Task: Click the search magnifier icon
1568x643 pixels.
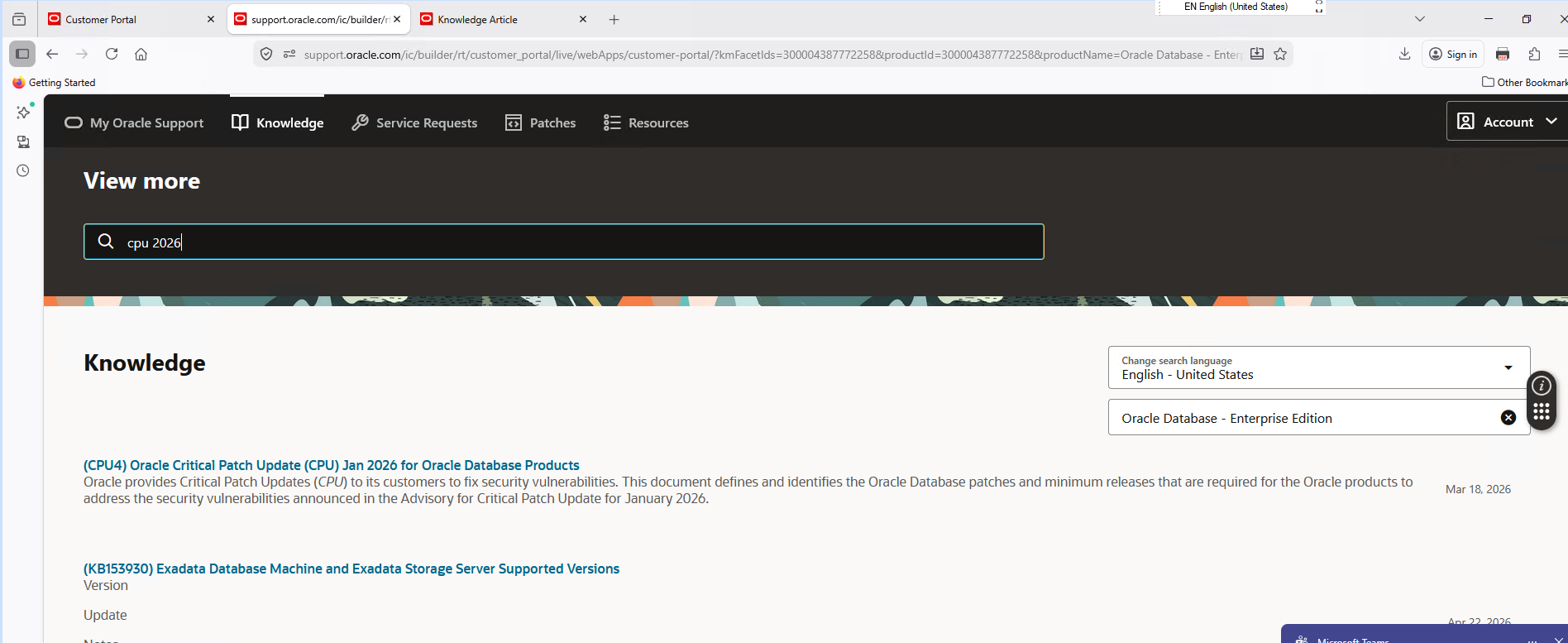Action: (106, 242)
